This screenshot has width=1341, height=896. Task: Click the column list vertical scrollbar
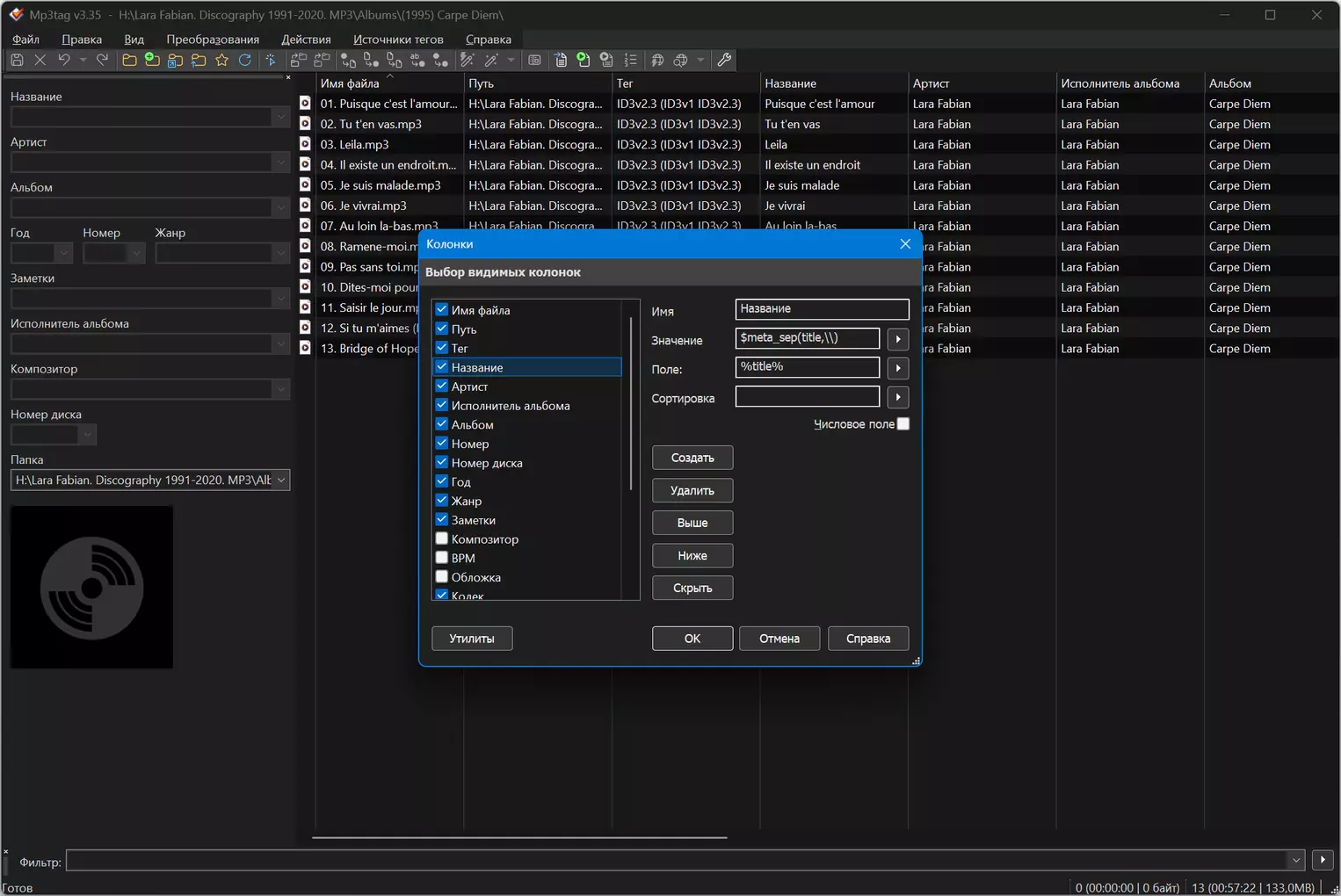[631, 404]
